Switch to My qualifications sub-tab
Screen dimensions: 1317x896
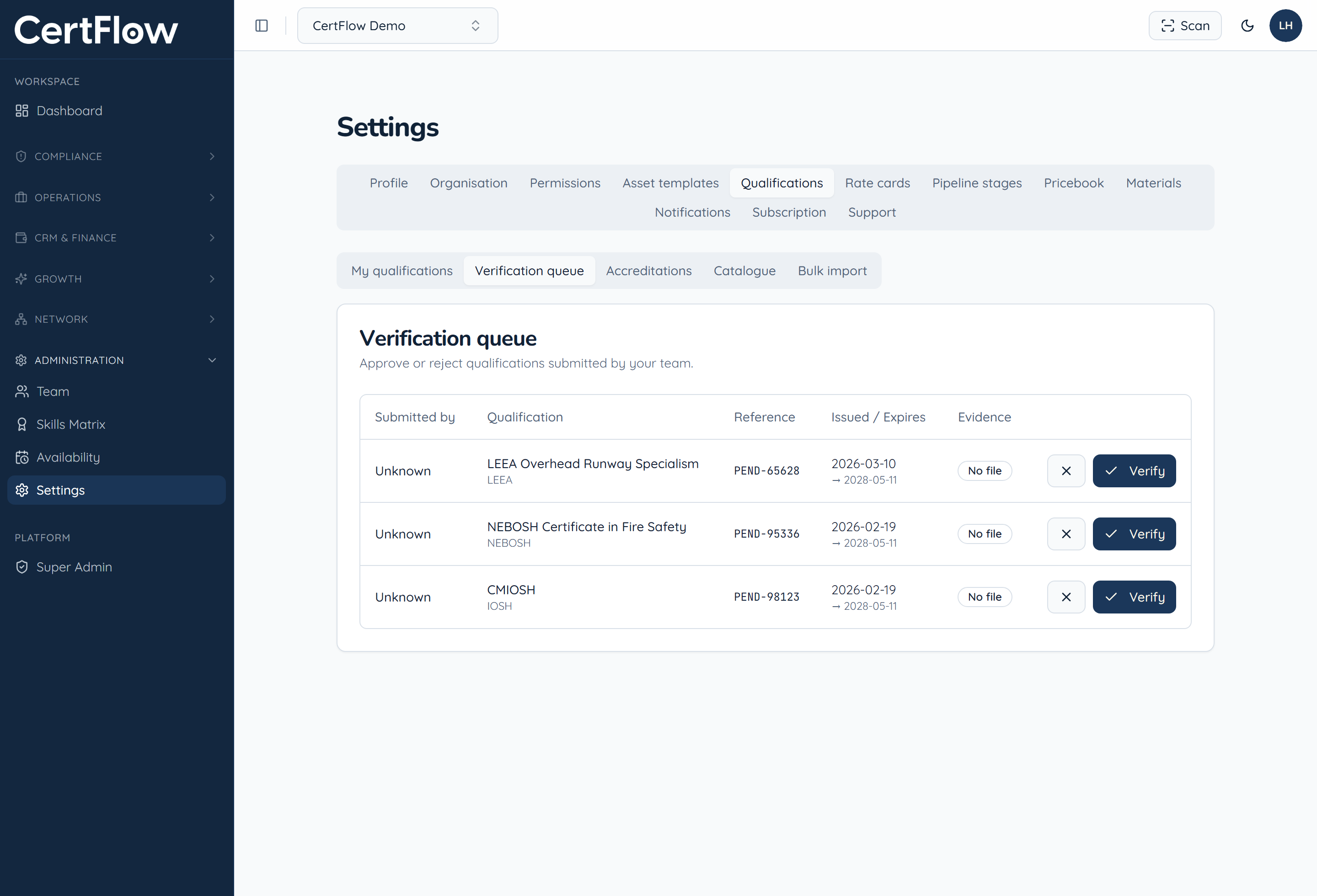coord(402,271)
